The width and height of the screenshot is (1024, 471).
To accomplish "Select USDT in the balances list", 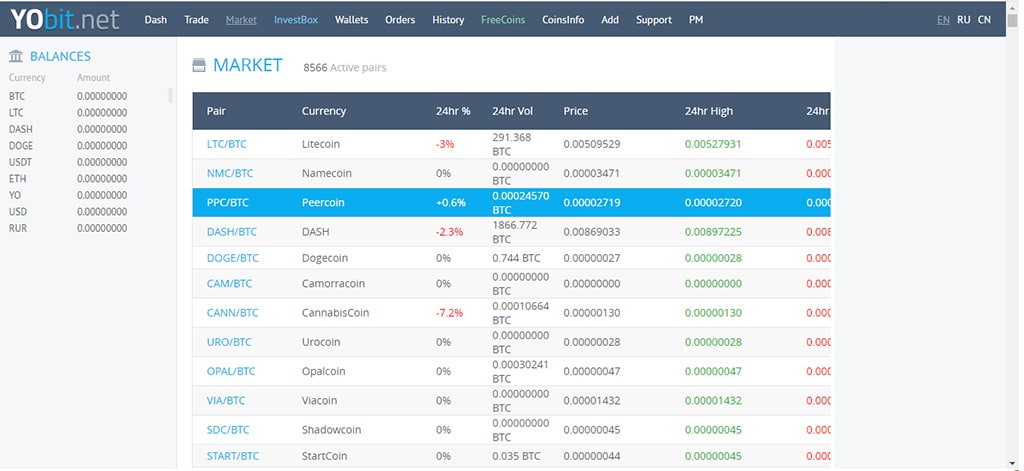I will pos(20,162).
